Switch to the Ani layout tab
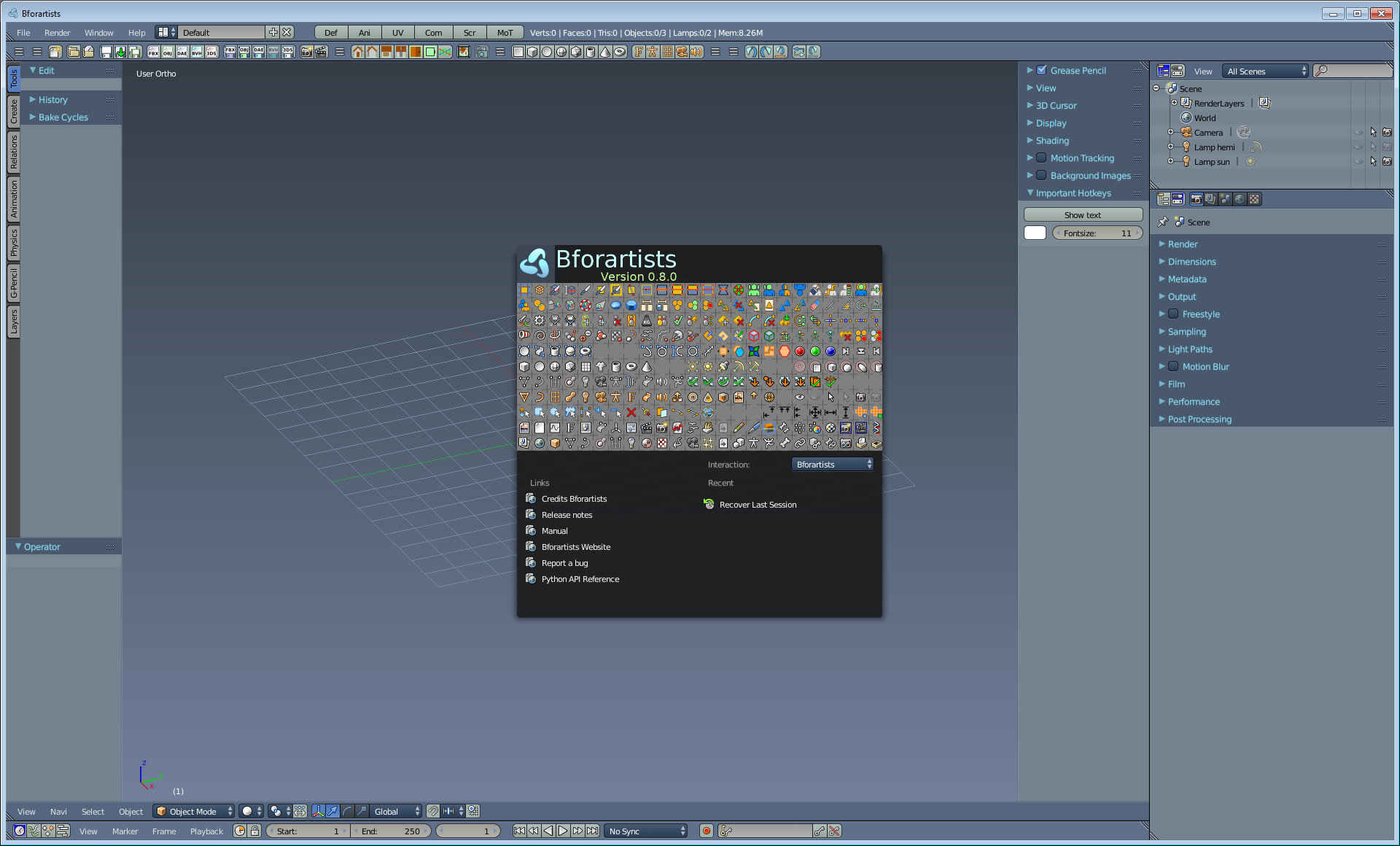This screenshot has width=1400, height=846. pos(365,32)
